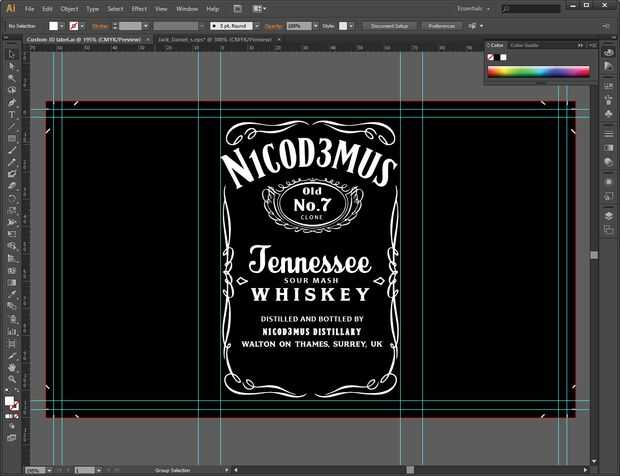Activate the Stroke box in the toolbox

[x=15, y=406]
